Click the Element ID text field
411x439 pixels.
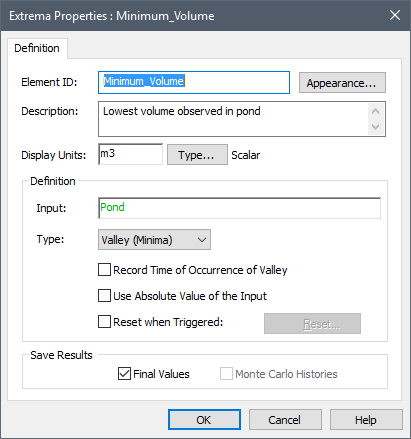[x=194, y=82]
